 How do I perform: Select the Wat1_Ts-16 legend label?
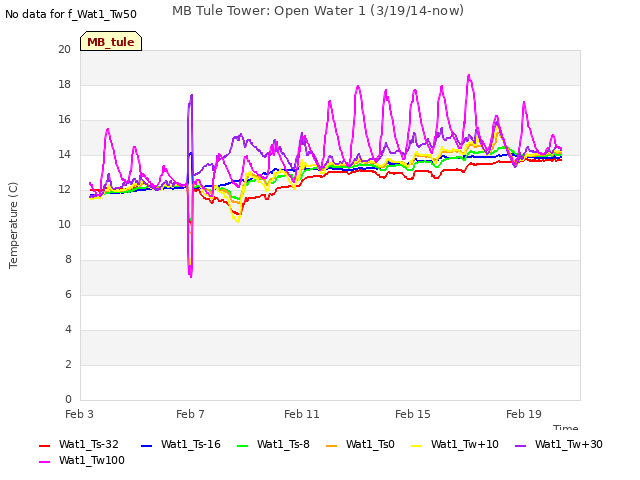(191, 444)
